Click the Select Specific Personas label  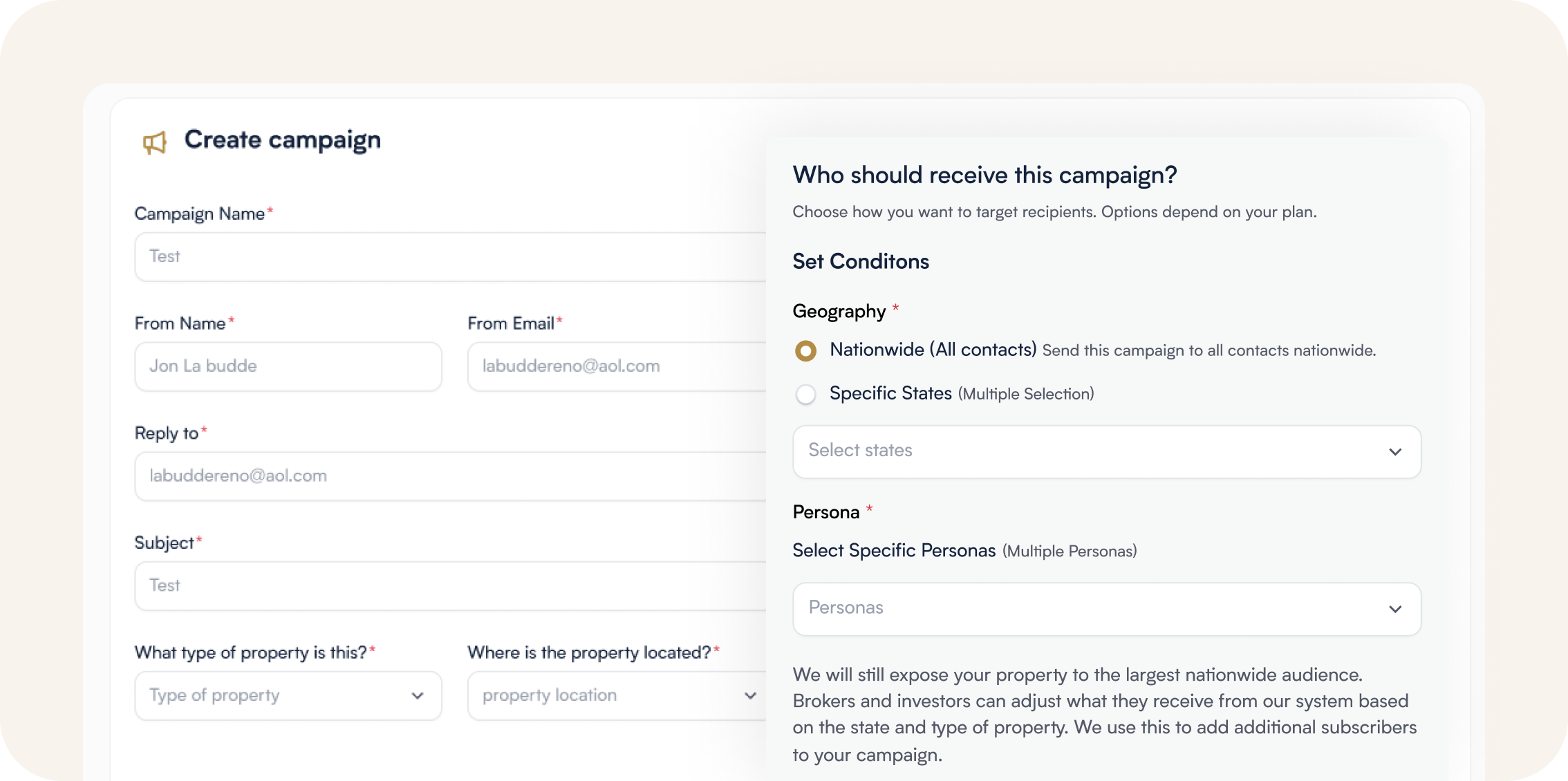(894, 551)
